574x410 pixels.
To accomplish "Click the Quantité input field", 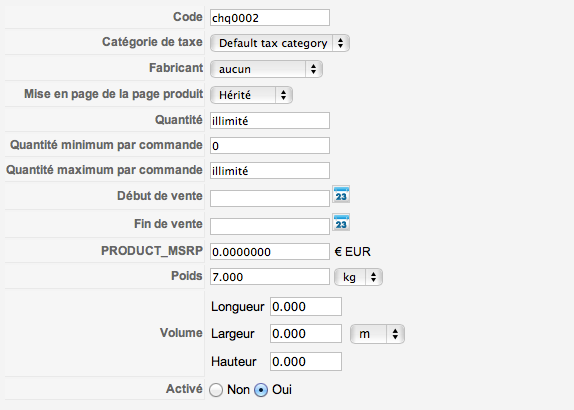I will [x=270, y=120].
